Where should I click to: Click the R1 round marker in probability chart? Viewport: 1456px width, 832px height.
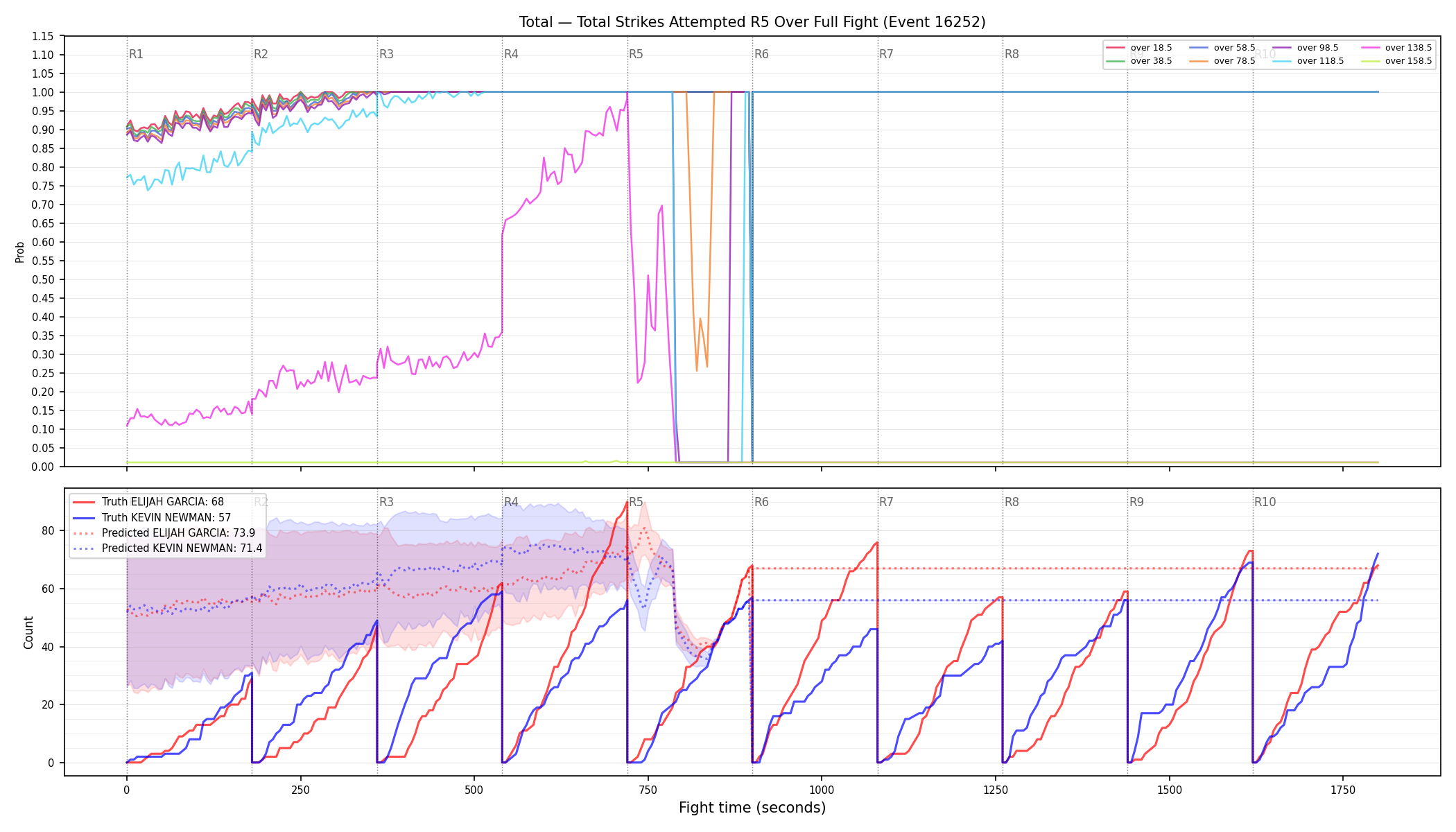tap(136, 54)
